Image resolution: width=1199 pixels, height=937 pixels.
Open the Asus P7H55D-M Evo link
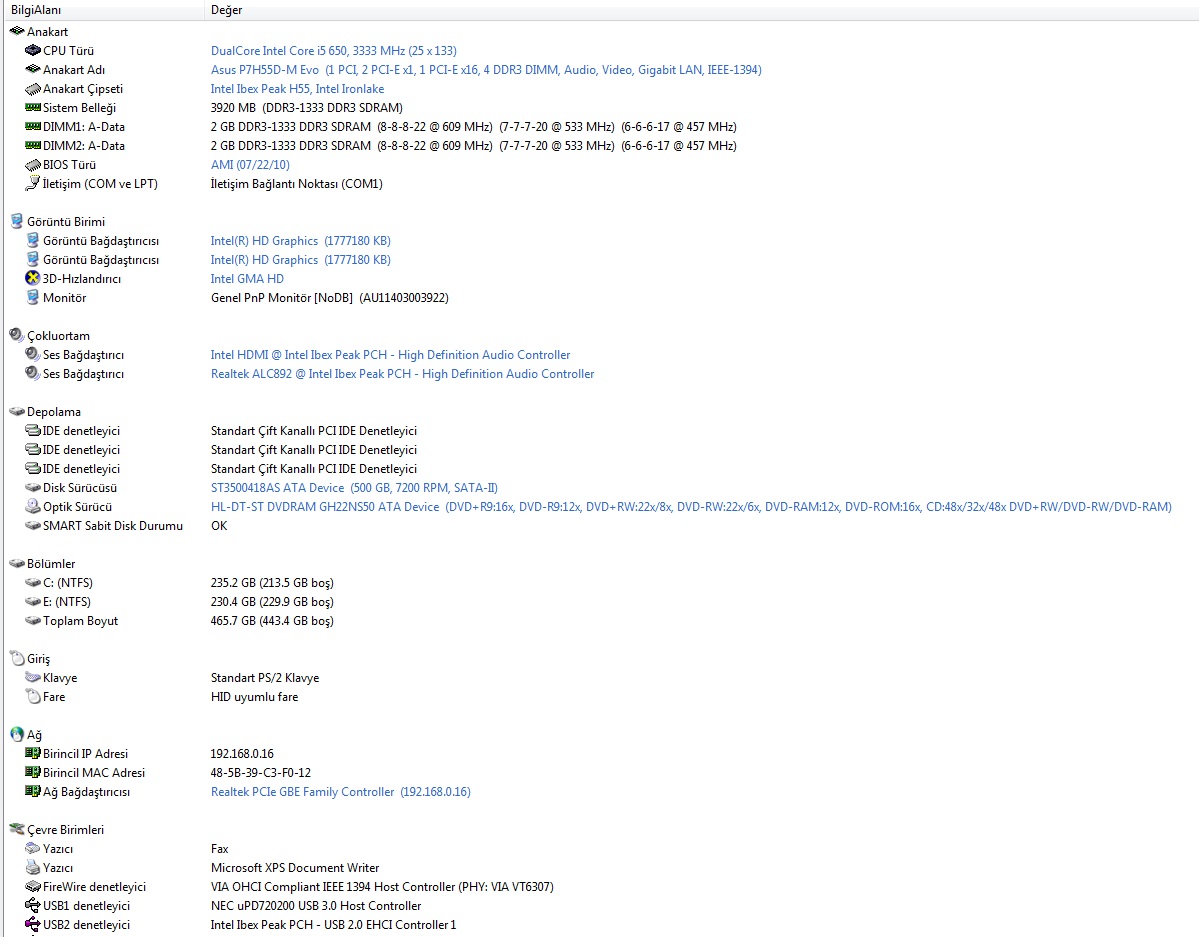265,70
